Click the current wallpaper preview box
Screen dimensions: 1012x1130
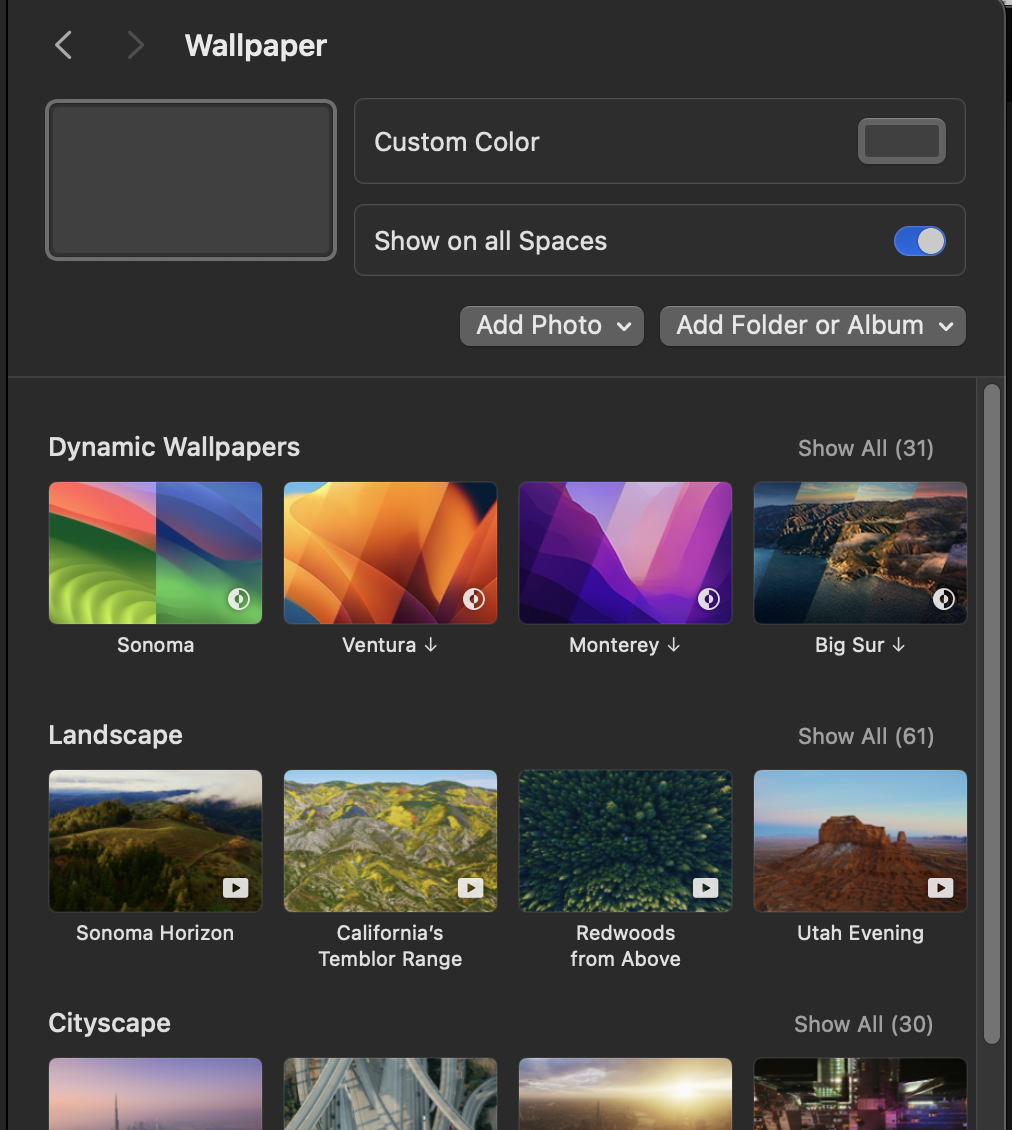(191, 180)
